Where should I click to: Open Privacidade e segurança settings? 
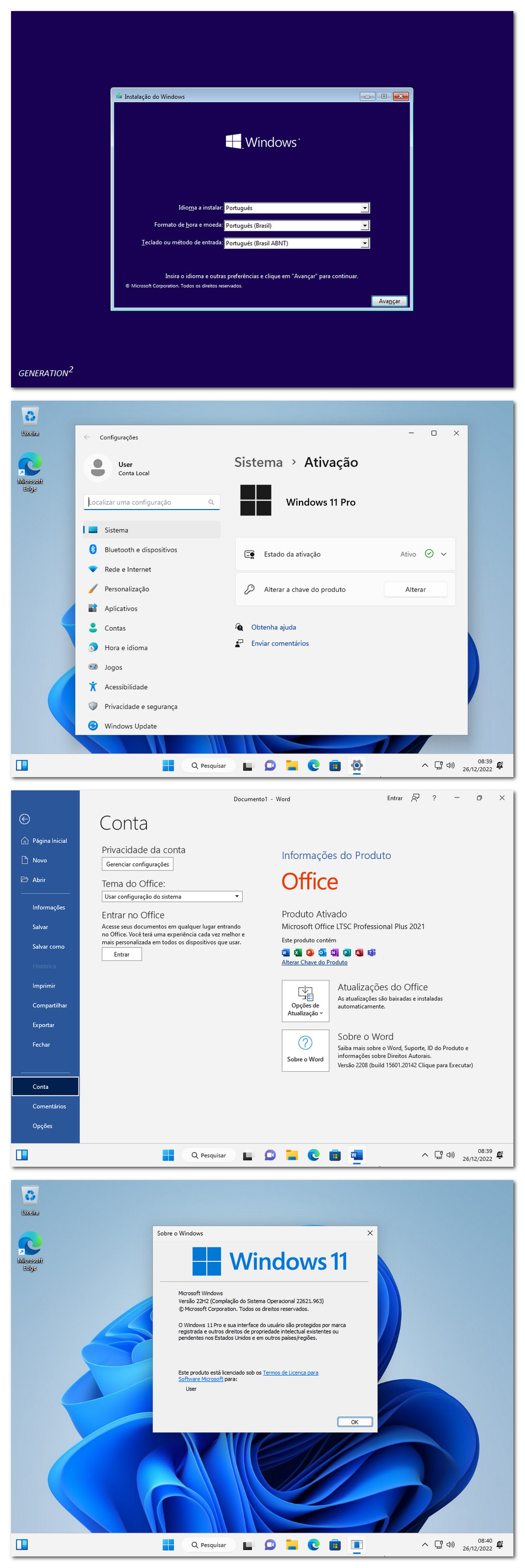click(x=151, y=707)
